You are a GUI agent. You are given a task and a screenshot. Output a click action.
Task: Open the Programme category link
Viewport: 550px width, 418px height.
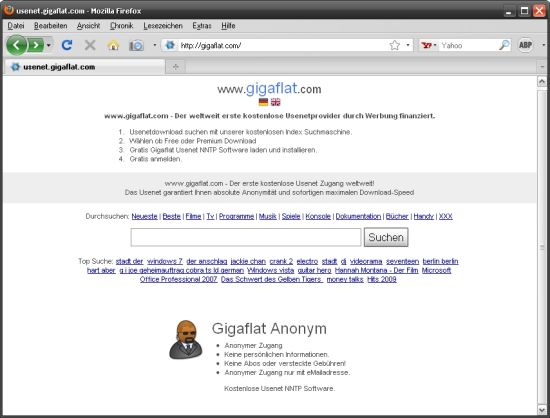coord(236,216)
